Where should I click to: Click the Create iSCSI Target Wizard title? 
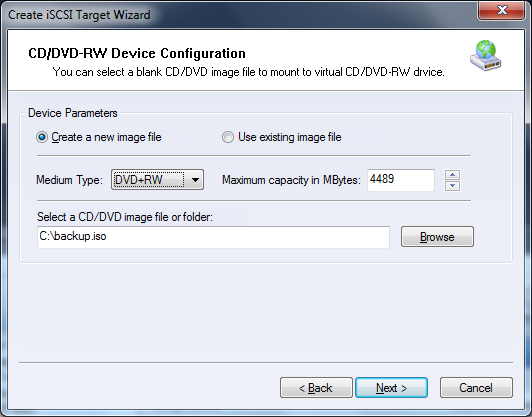pyautogui.click(x=79, y=15)
